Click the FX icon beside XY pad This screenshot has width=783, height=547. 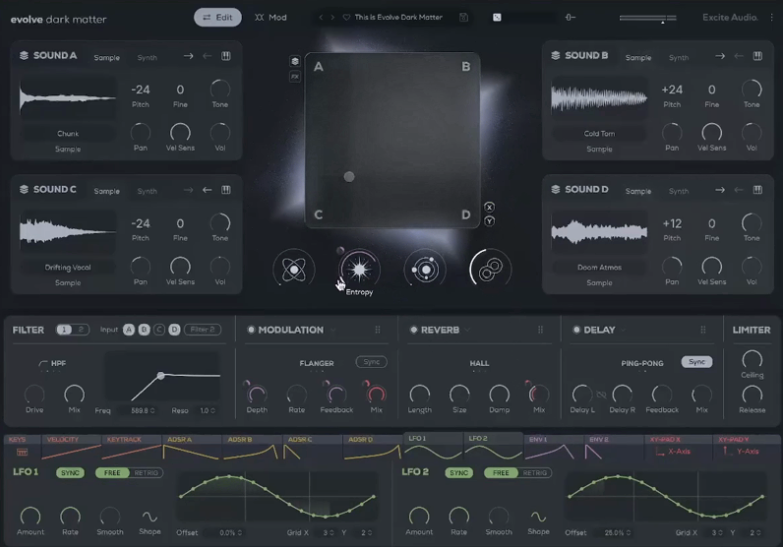[x=295, y=76]
